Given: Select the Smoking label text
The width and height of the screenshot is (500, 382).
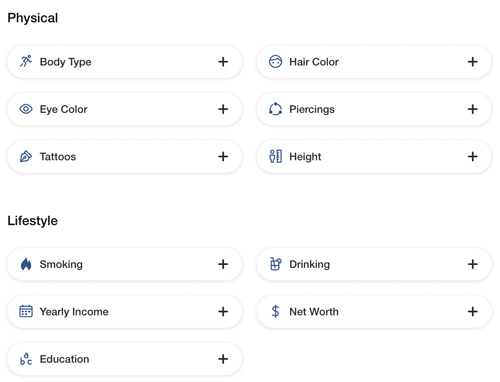Looking at the screenshot, I should pos(61,265).
